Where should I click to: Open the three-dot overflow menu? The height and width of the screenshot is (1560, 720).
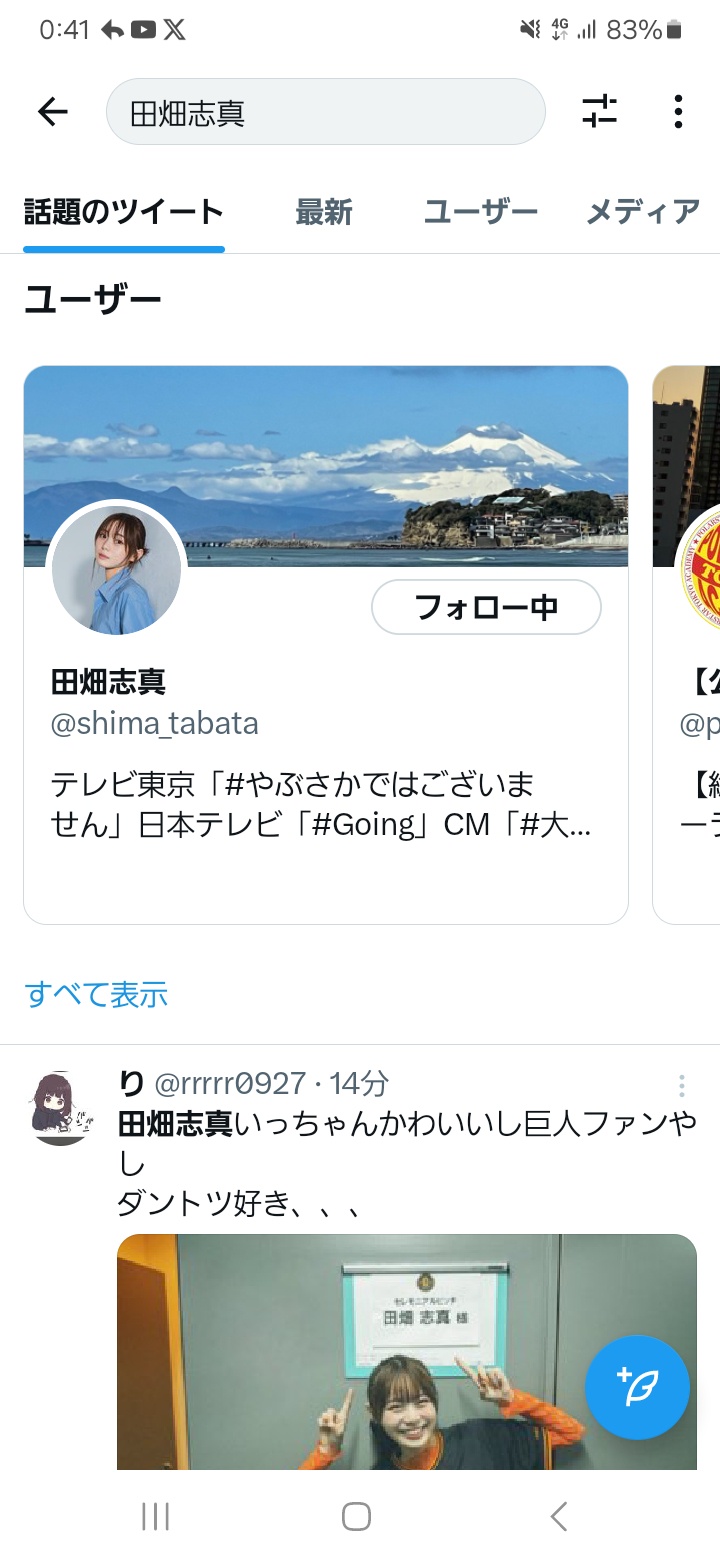[678, 112]
